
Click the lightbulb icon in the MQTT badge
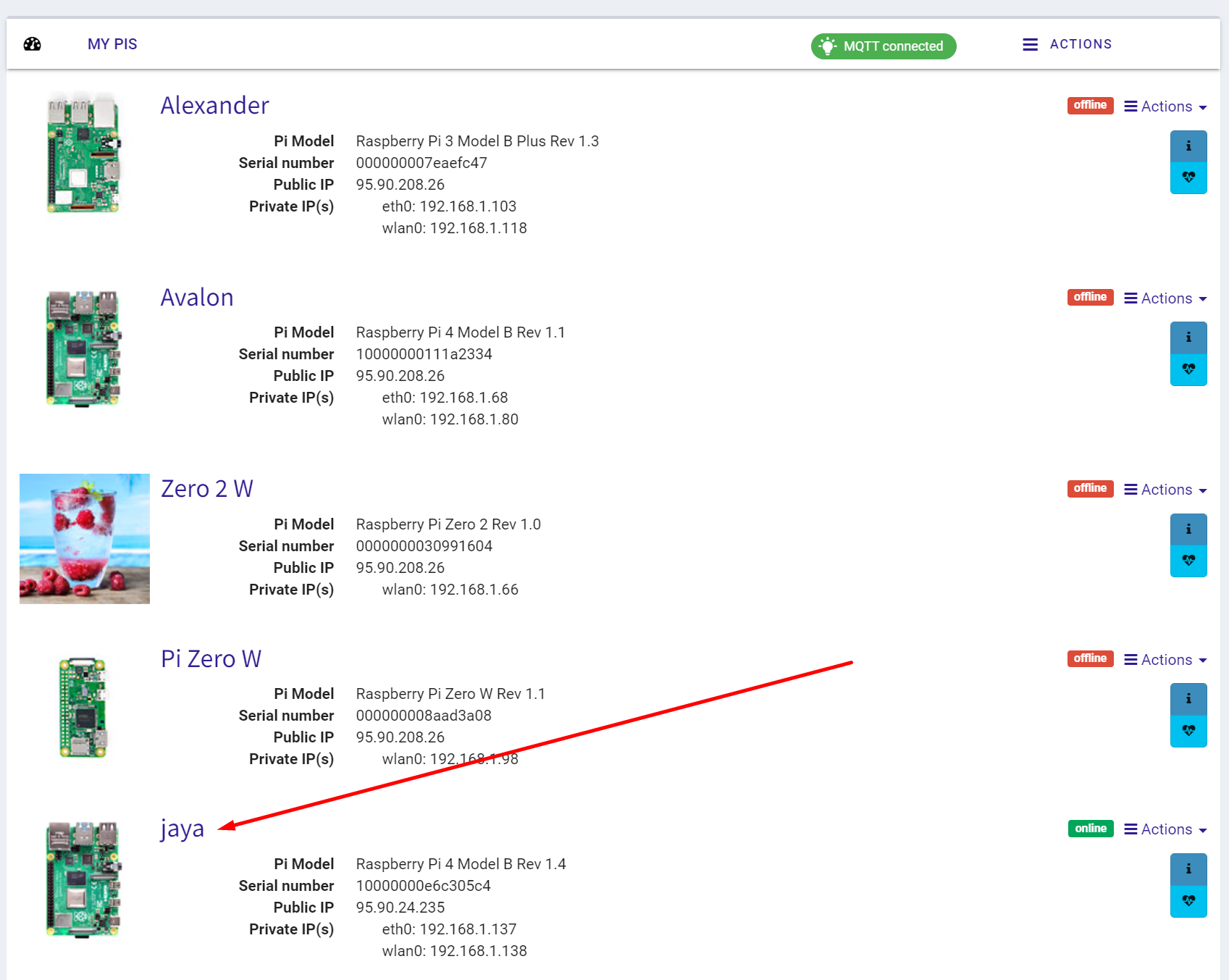tap(828, 46)
